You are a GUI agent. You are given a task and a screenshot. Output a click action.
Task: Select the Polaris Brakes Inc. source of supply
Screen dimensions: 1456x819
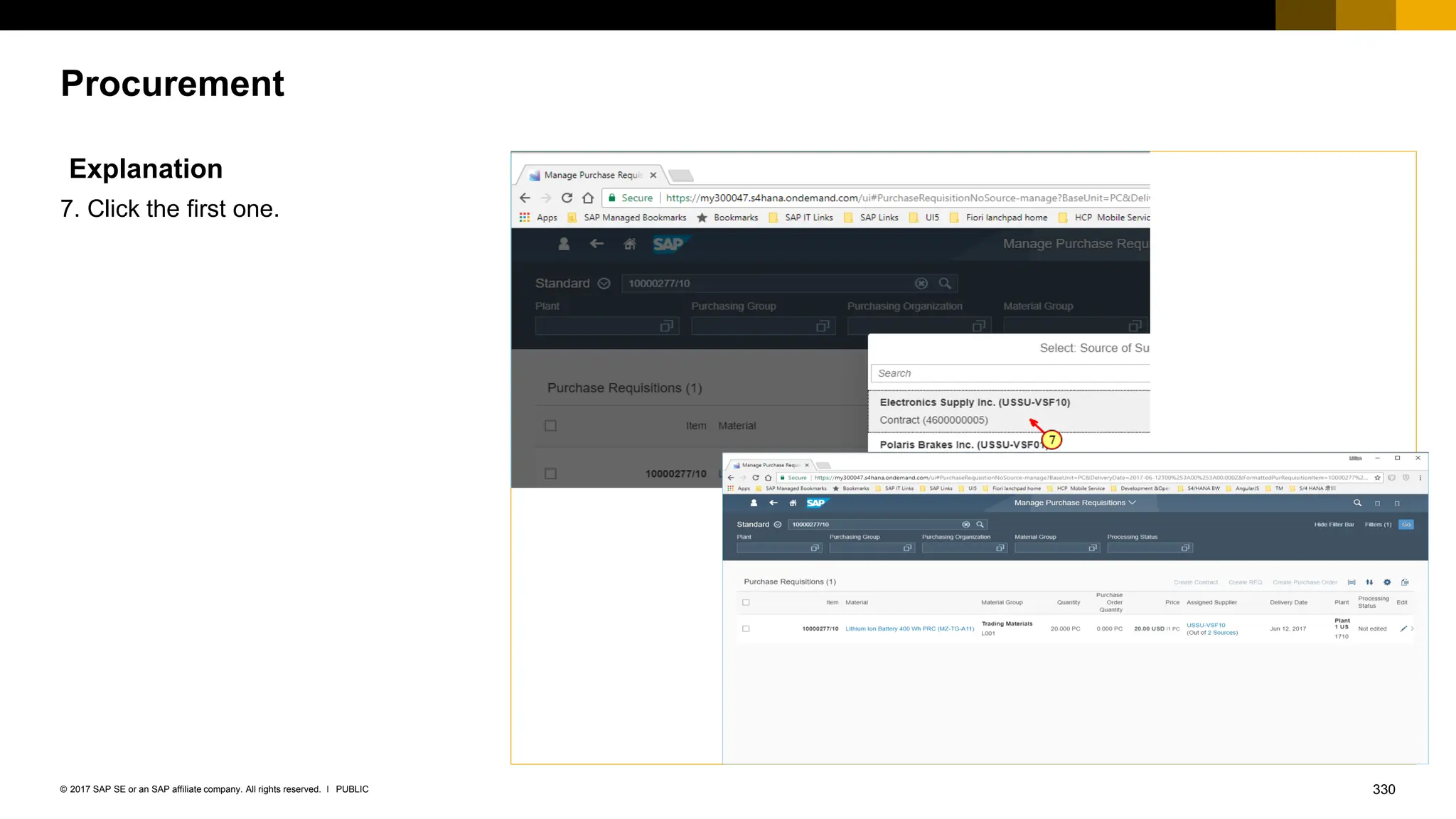pyautogui.click(x=1010, y=444)
